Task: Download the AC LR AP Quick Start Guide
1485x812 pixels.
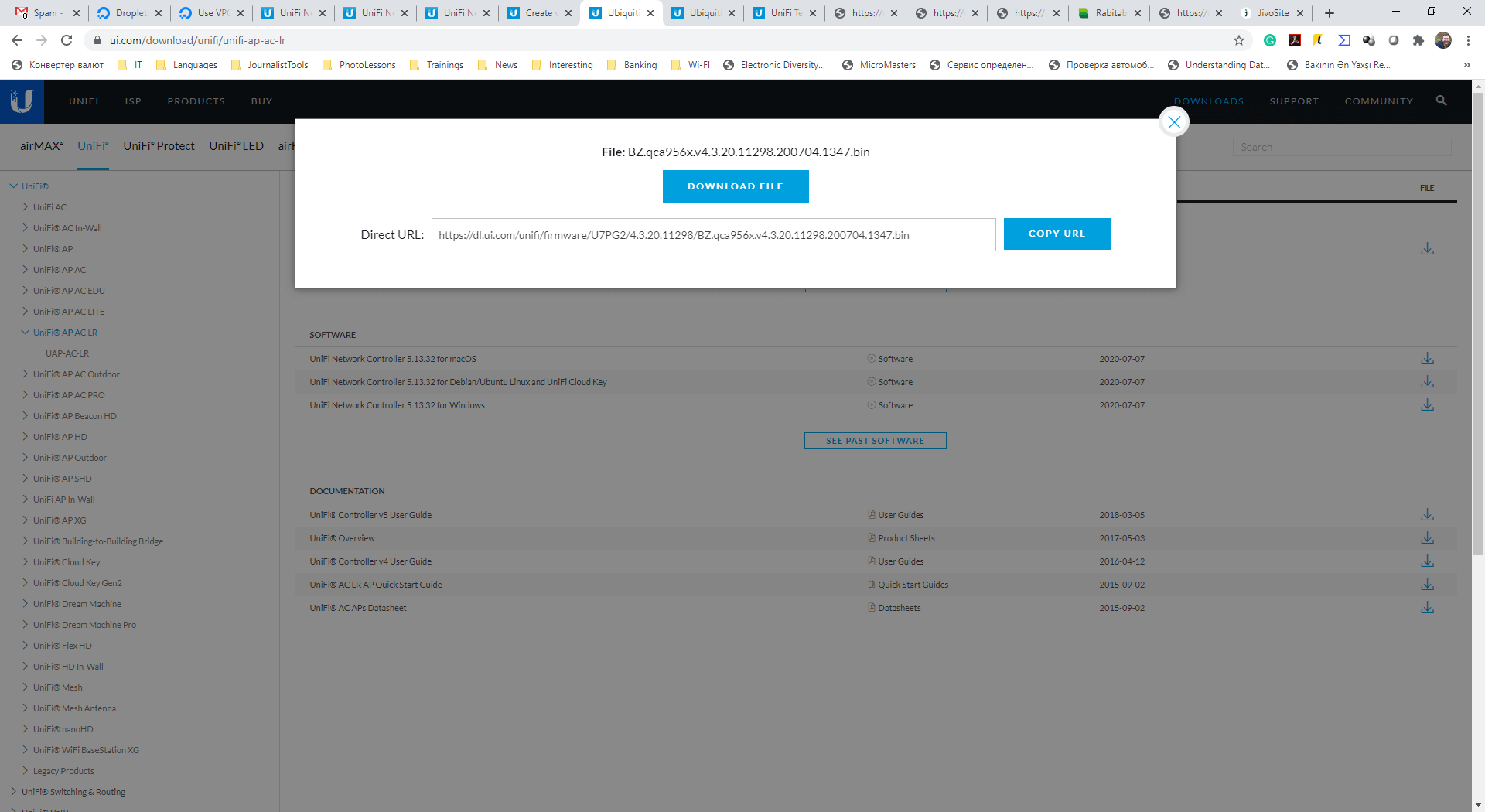Action: (x=1427, y=585)
